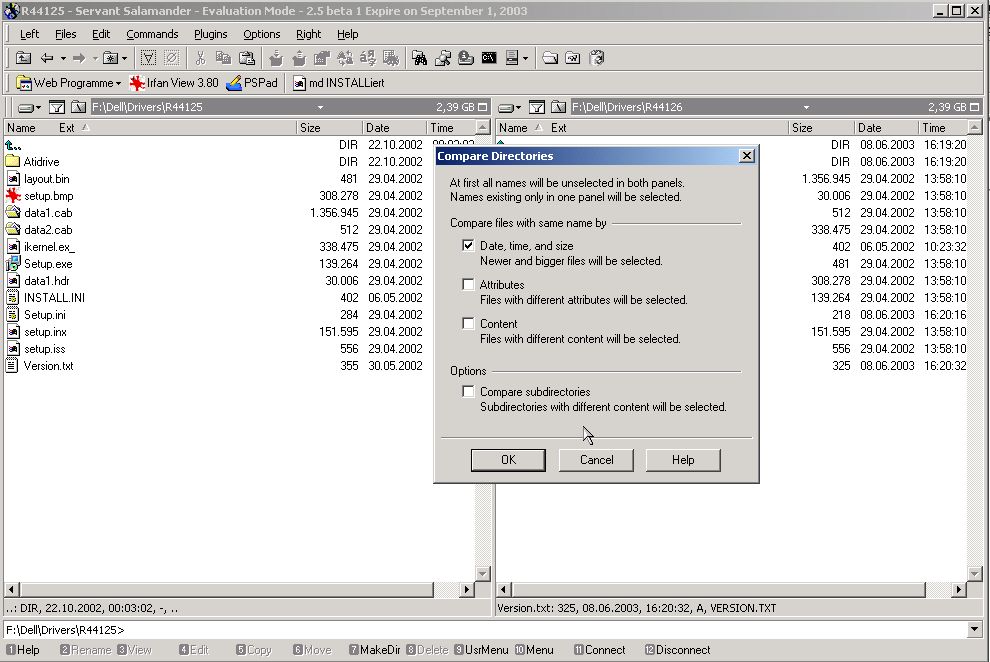The width and height of the screenshot is (990, 662).
Task: Click Help in Compare Directories dialog
Action: [x=683, y=460]
